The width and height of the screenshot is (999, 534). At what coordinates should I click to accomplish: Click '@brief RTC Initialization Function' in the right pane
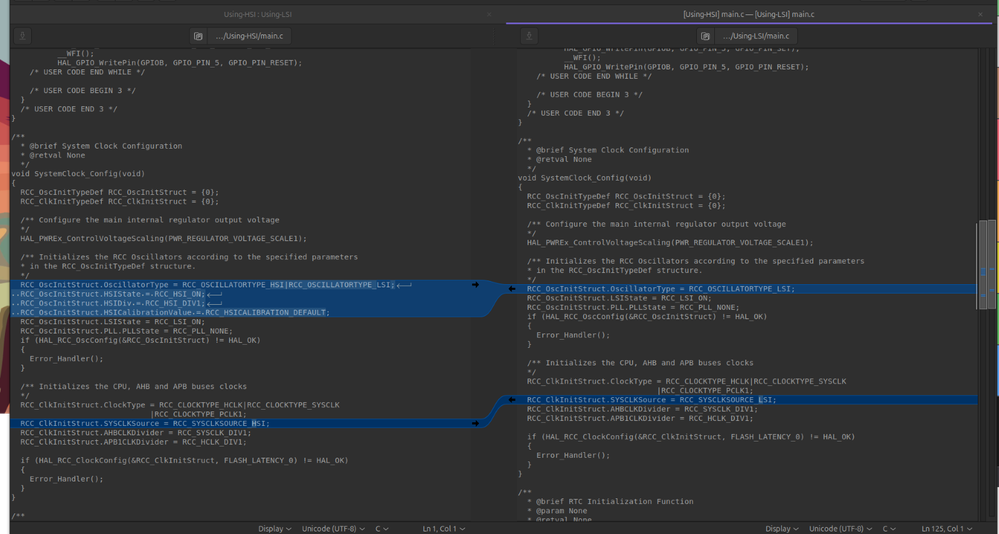click(x=614, y=502)
